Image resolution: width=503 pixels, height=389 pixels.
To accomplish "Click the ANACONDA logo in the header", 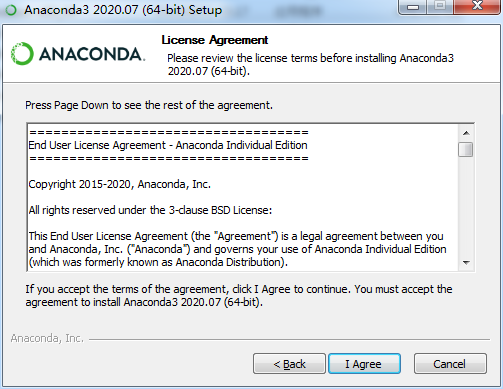I will pyautogui.click(x=78, y=53).
